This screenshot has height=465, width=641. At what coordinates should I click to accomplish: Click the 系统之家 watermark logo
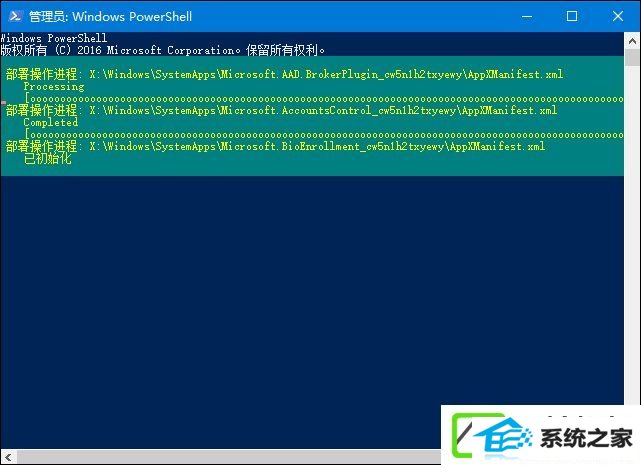coord(542,436)
